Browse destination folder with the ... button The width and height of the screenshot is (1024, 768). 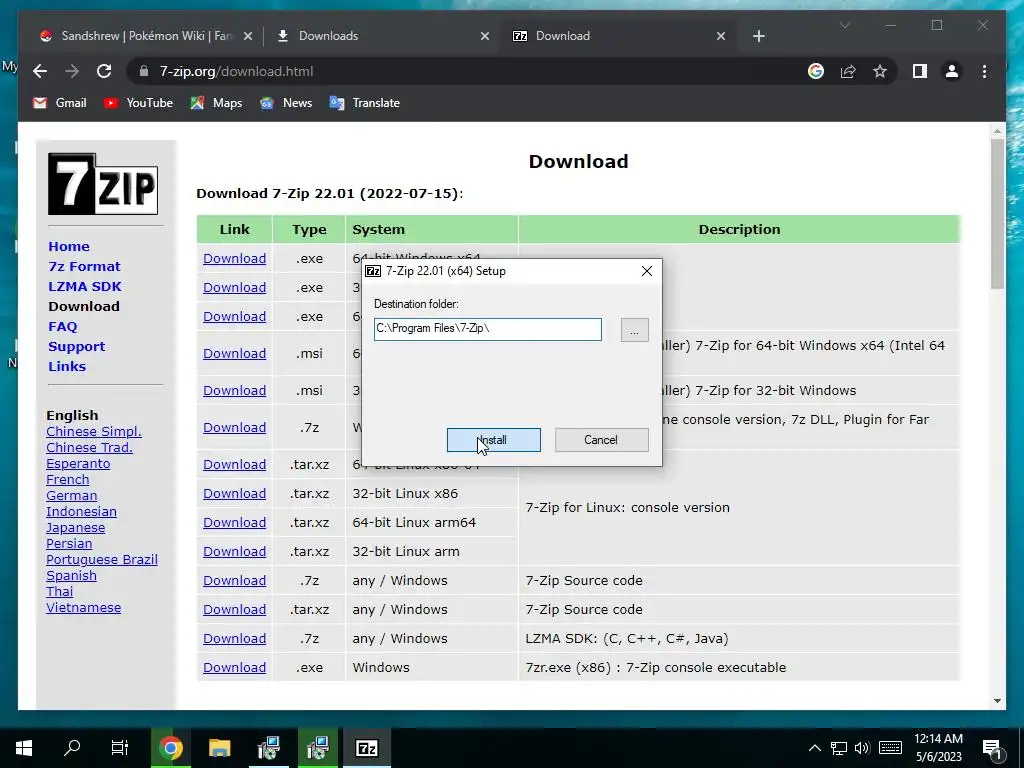(x=634, y=330)
